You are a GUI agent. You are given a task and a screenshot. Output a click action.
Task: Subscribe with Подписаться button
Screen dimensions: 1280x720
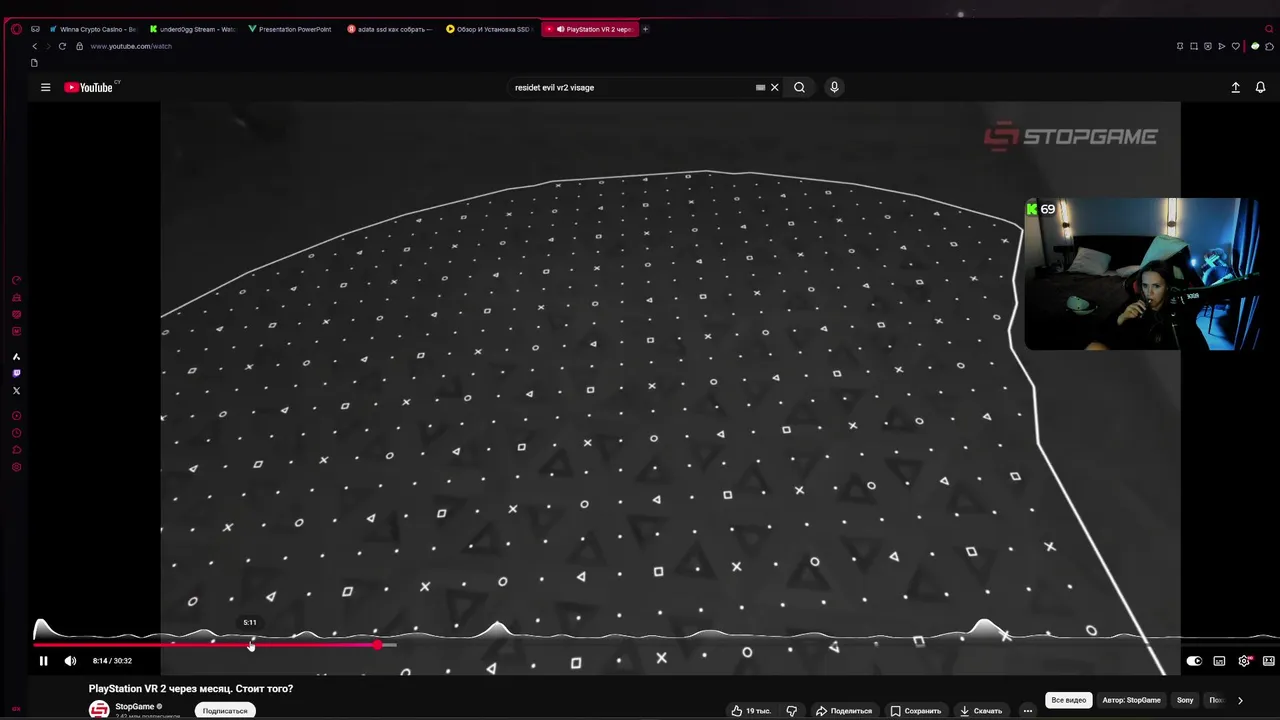(225, 711)
